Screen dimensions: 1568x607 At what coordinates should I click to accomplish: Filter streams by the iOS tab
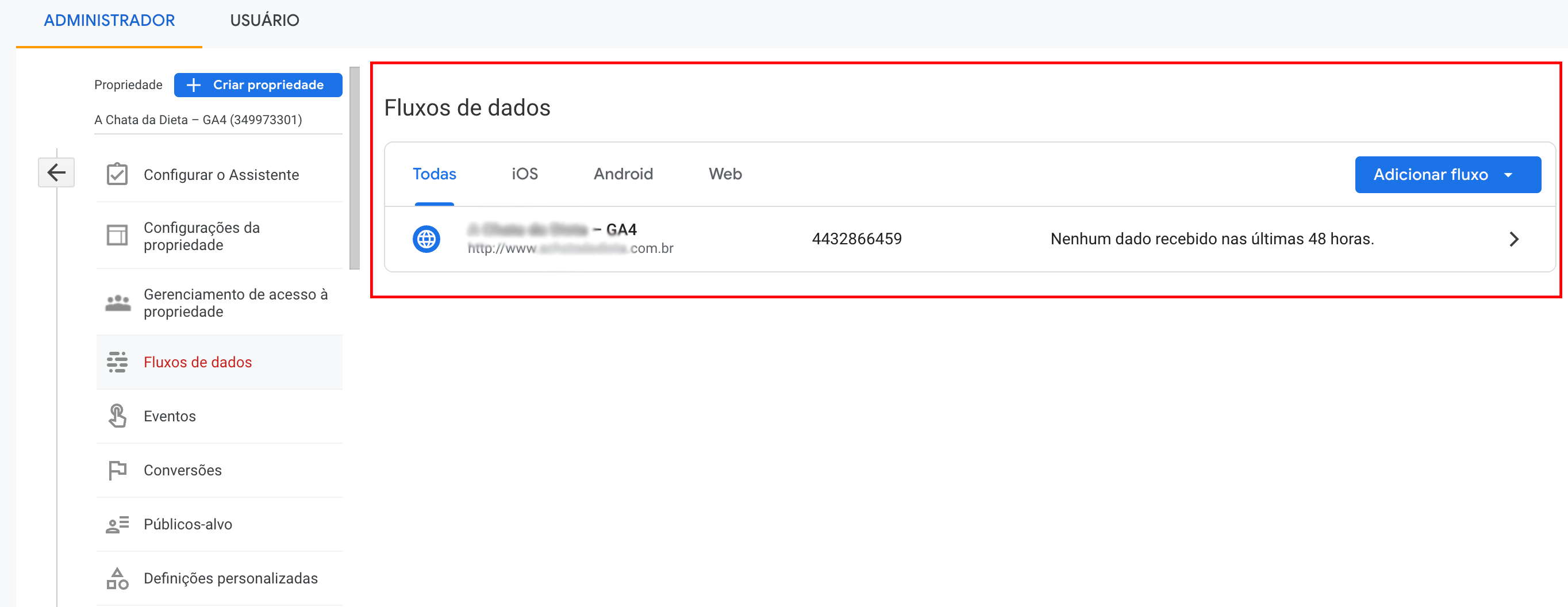click(x=524, y=174)
